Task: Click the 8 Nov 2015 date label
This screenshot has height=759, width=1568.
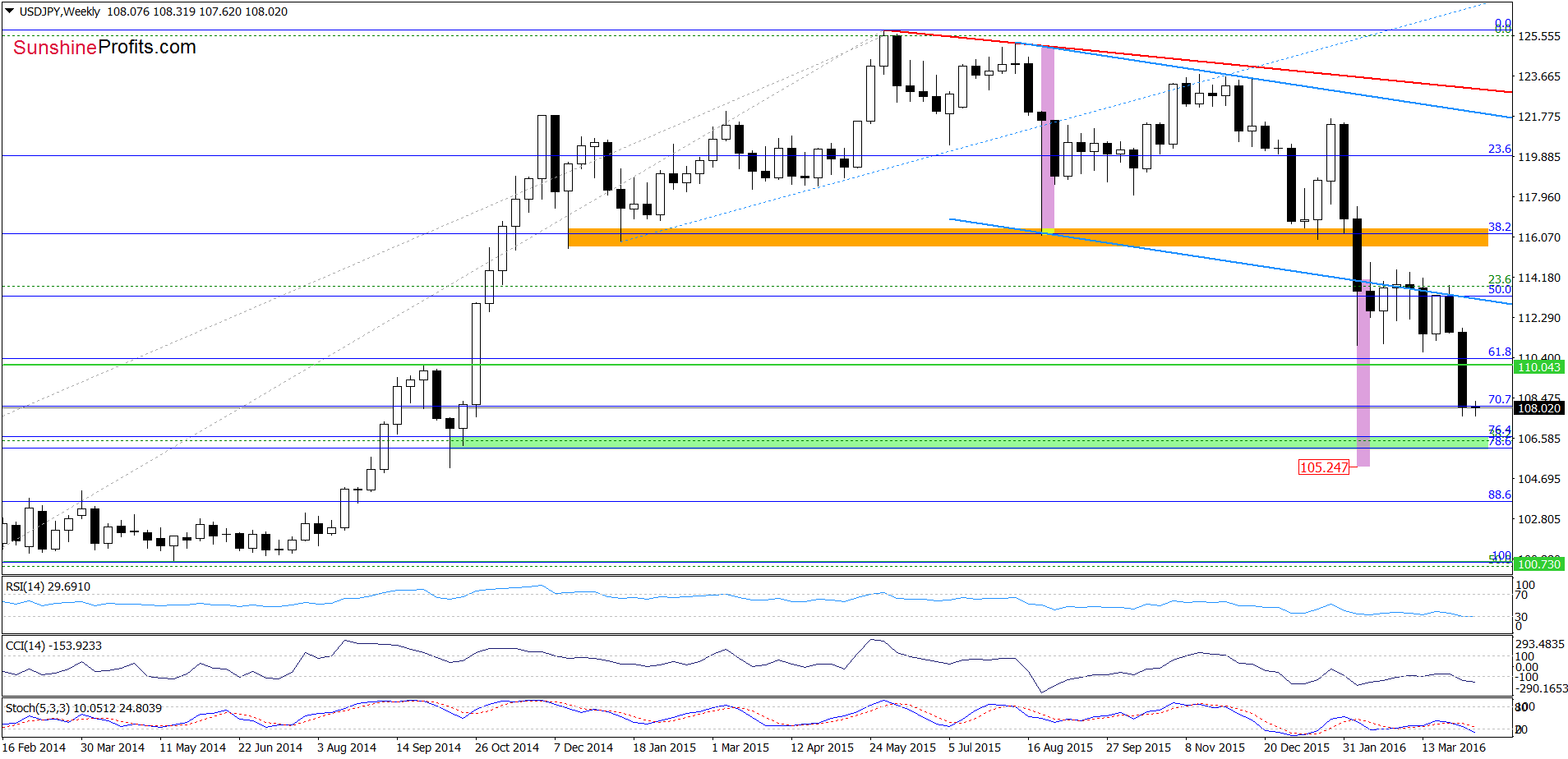Action: [1215, 747]
